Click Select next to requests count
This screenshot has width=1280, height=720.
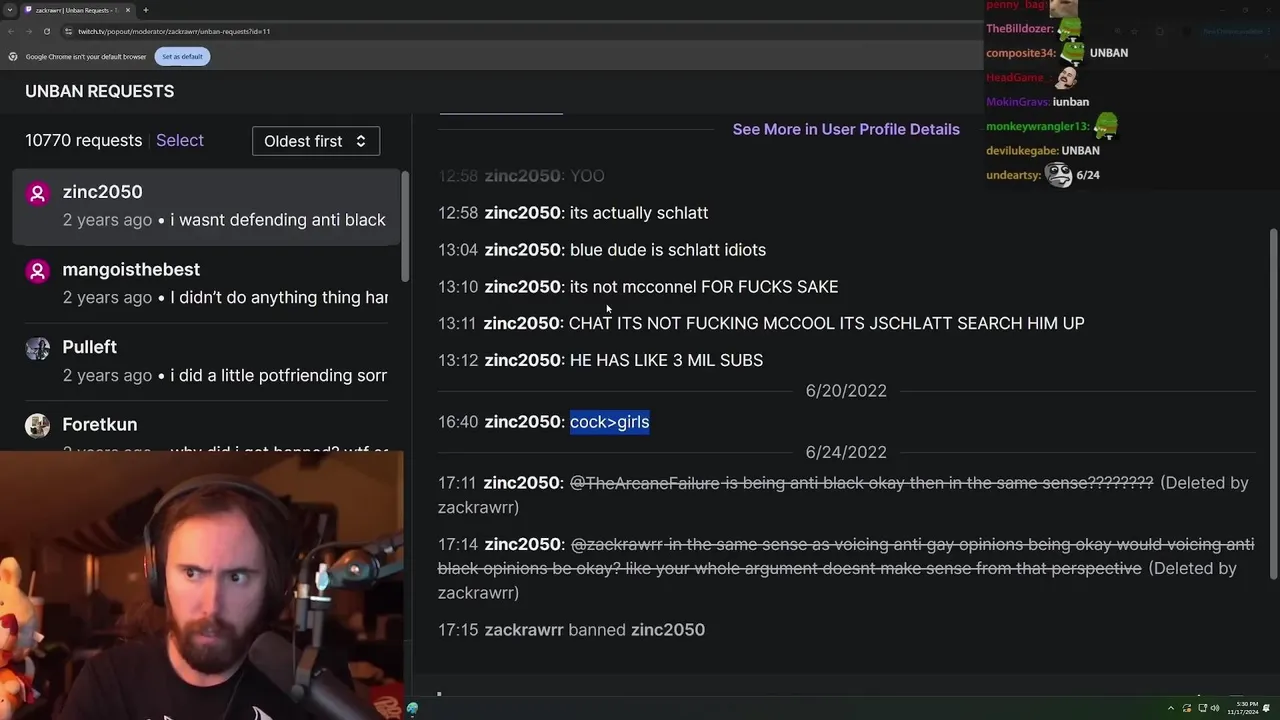coord(180,140)
